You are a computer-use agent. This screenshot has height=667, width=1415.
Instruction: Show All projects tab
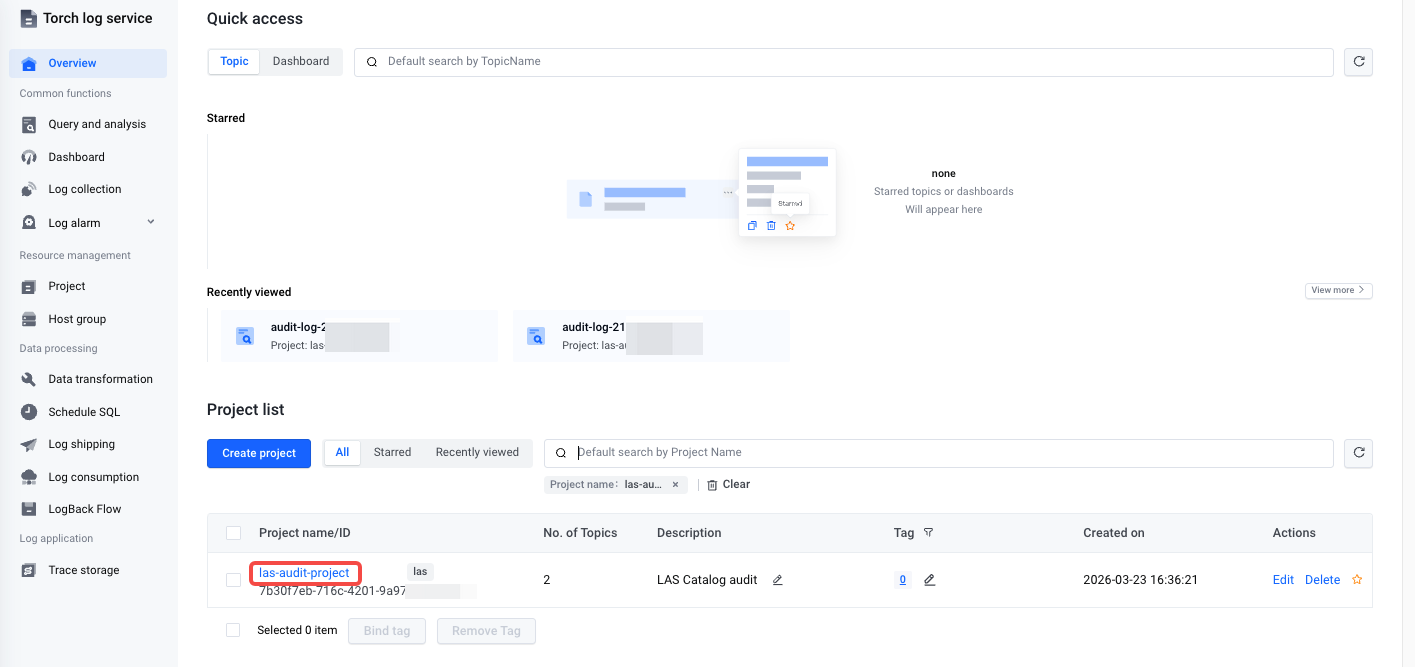342,453
